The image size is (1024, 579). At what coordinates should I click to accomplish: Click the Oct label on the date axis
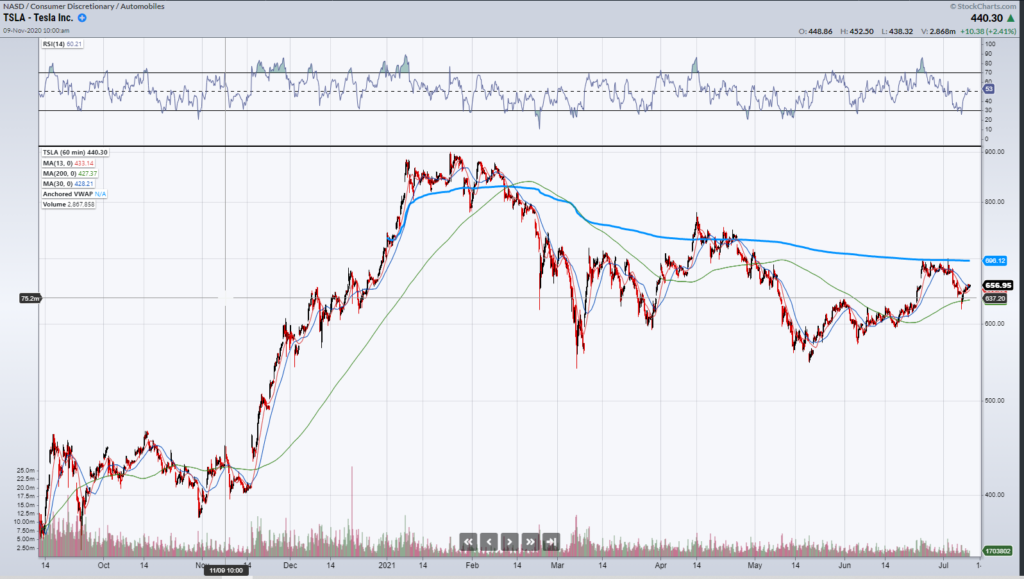point(103,565)
